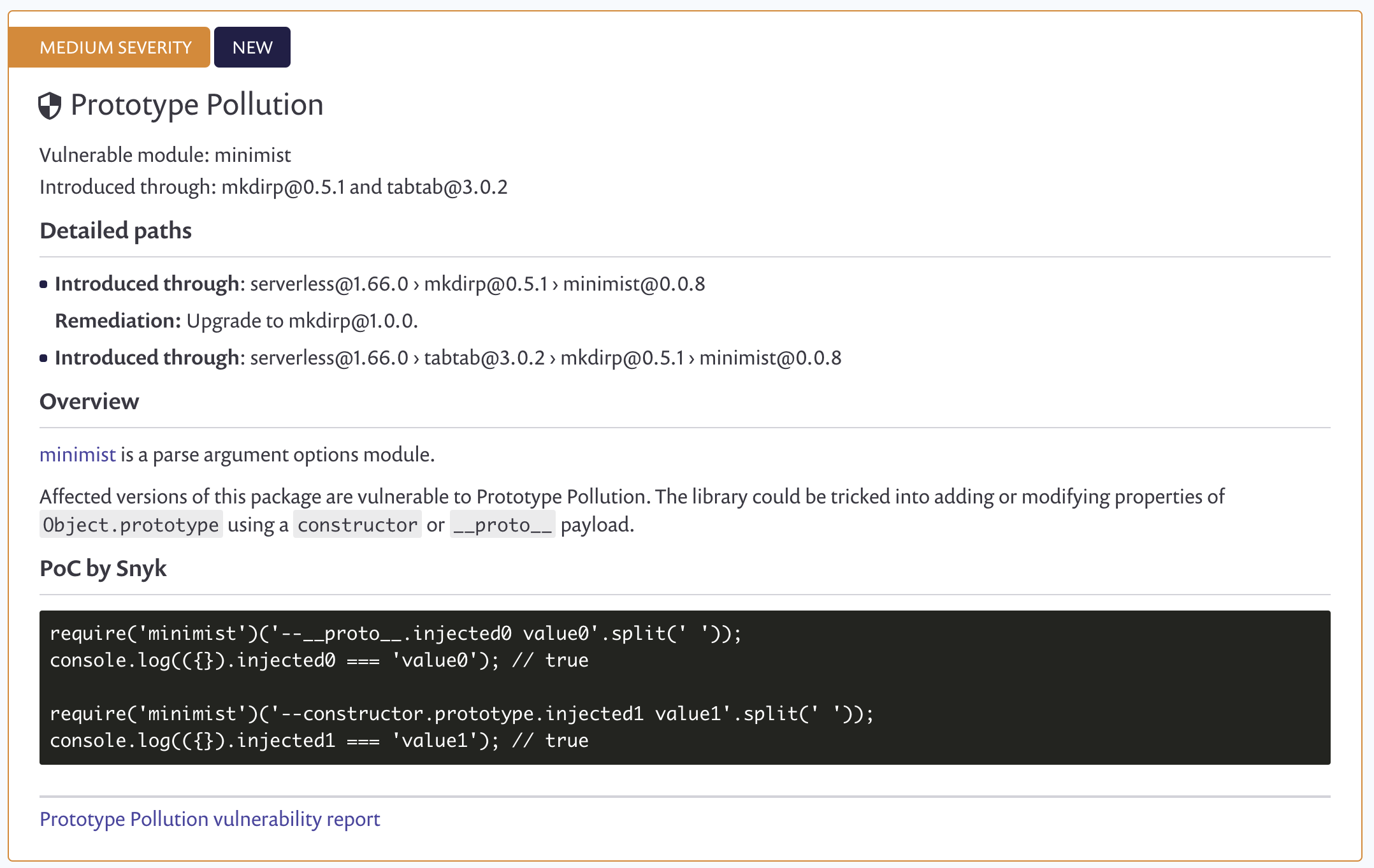Click the NEW badge
The height and width of the screenshot is (868, 1374).
252,47
